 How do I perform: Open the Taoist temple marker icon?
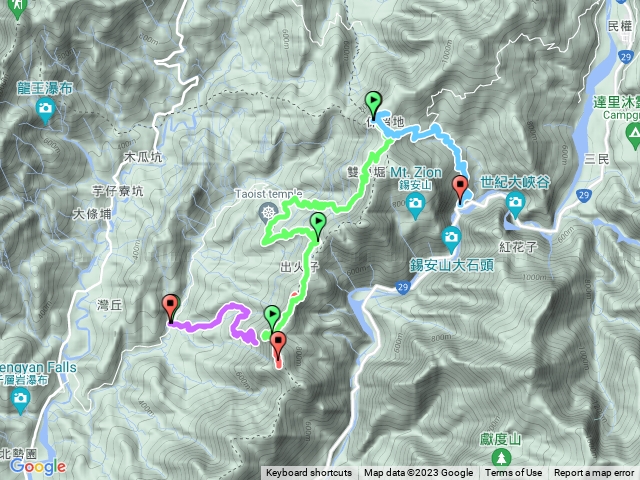[269, 213]
